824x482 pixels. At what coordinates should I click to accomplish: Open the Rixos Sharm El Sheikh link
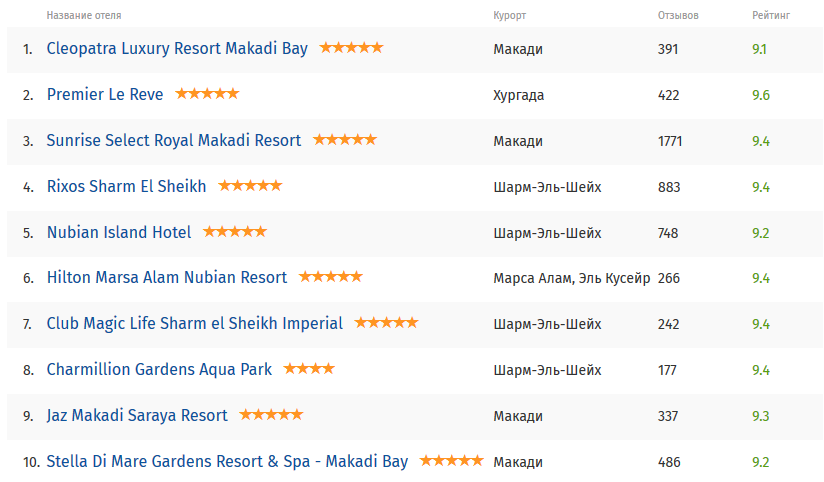127,186
